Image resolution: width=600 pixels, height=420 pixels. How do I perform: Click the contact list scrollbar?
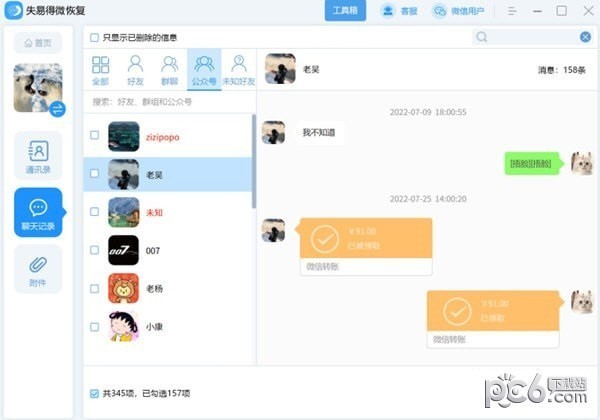(x=254, y=161)
